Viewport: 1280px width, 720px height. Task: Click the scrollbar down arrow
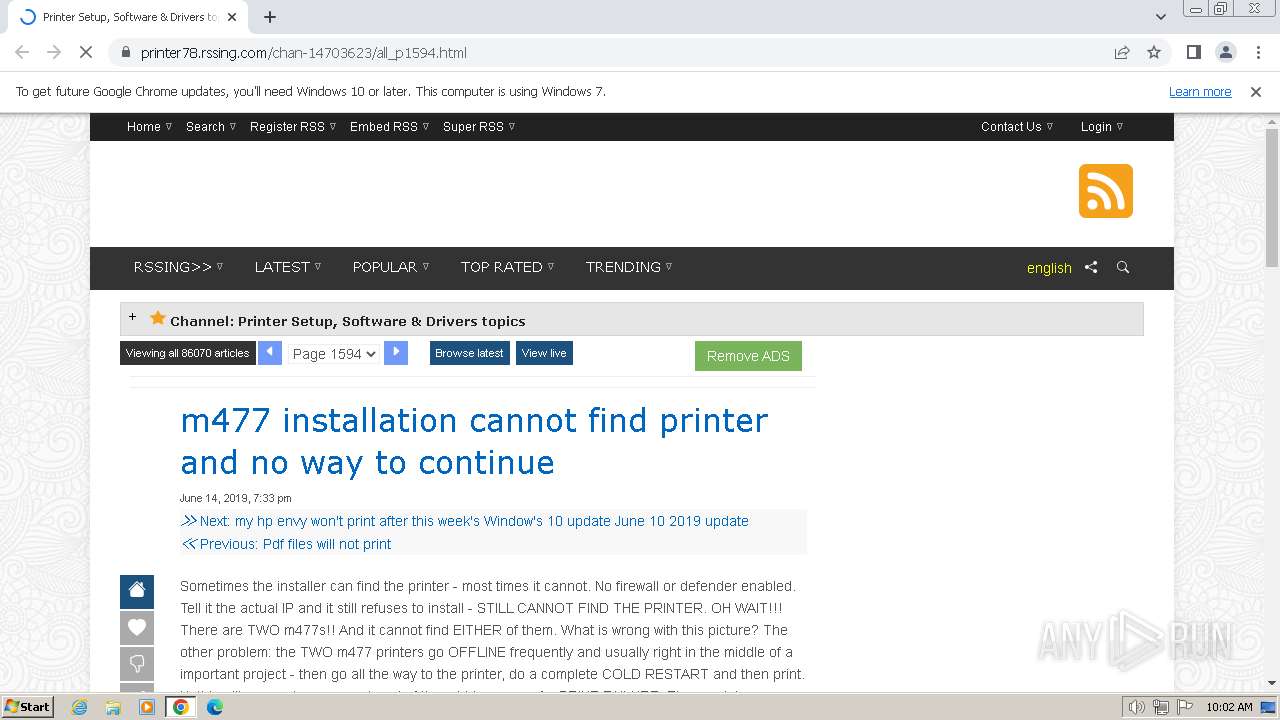click(x=1272, y=683)
